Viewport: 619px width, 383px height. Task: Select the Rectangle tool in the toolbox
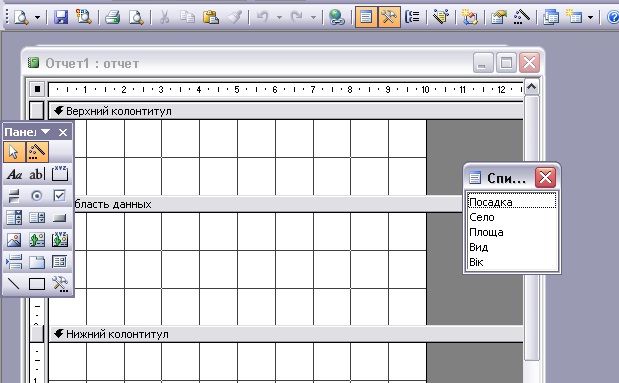(37, 284)
